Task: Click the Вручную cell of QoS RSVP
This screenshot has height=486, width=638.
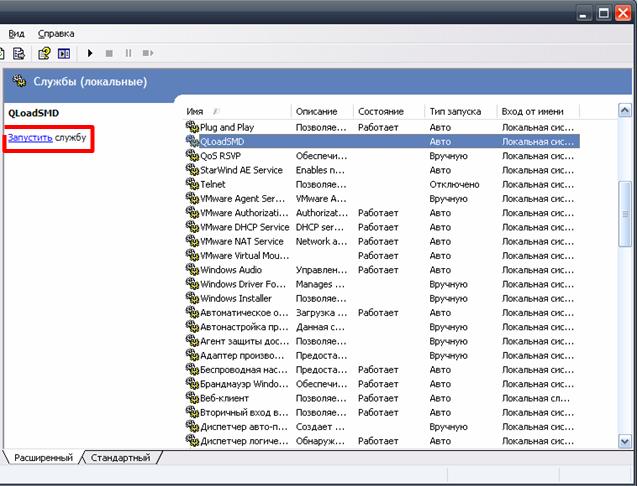Action: [x=448, y=155]
